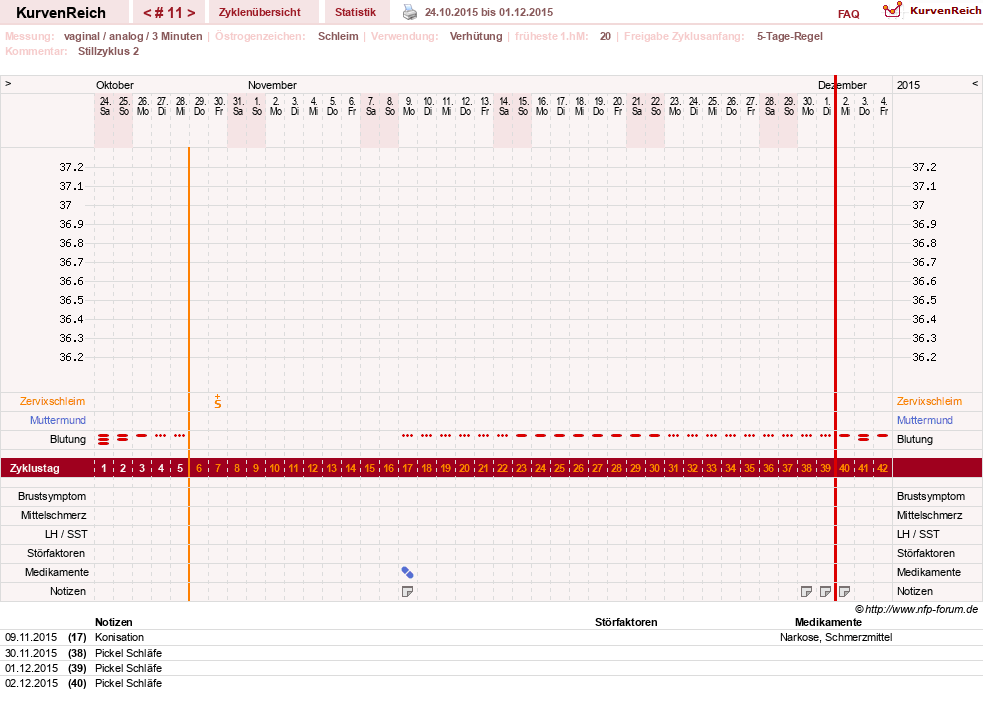Image resolution: width=983 pixels, height=721 pixels.
Task: Click the spotting dots on cycle day 4
Action: (160, 435)
